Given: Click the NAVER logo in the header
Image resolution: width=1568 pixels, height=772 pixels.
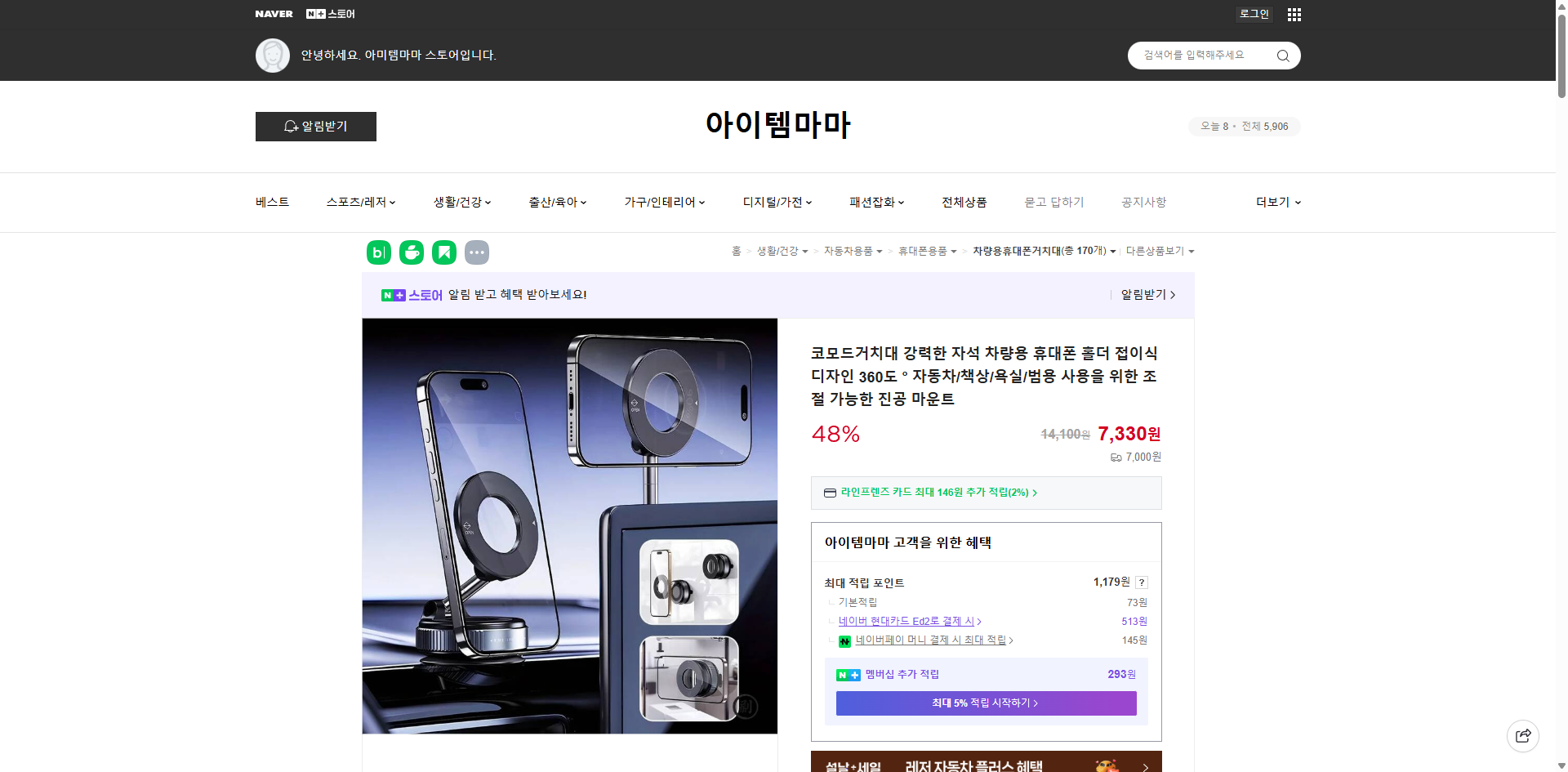Looking at the screenshot, I should point(274,14).
